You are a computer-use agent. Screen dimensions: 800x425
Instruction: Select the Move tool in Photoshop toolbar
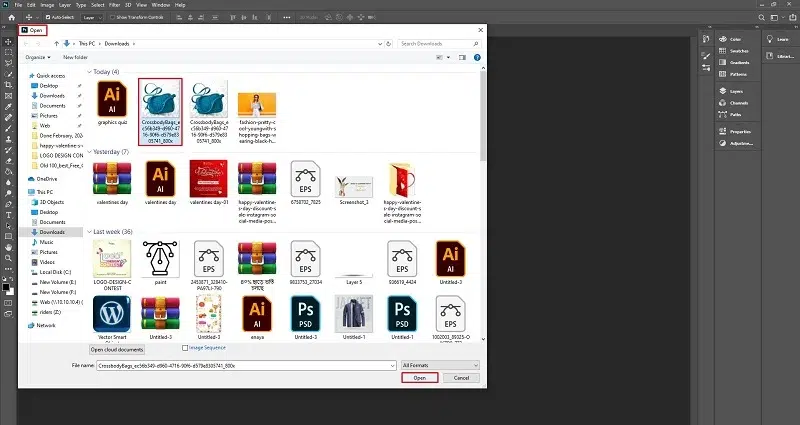point(8,41)
